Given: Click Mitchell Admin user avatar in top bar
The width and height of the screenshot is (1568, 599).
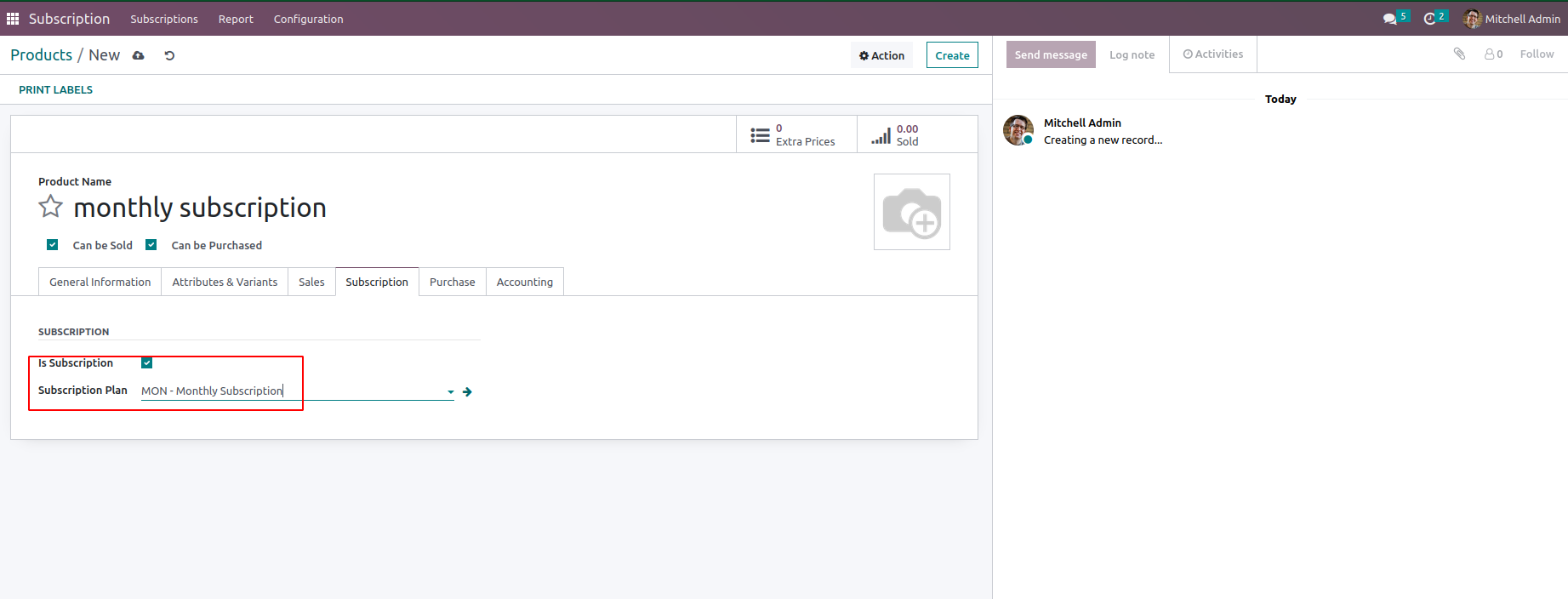Looking at the screenshot, I should [x=1472, y=19].
